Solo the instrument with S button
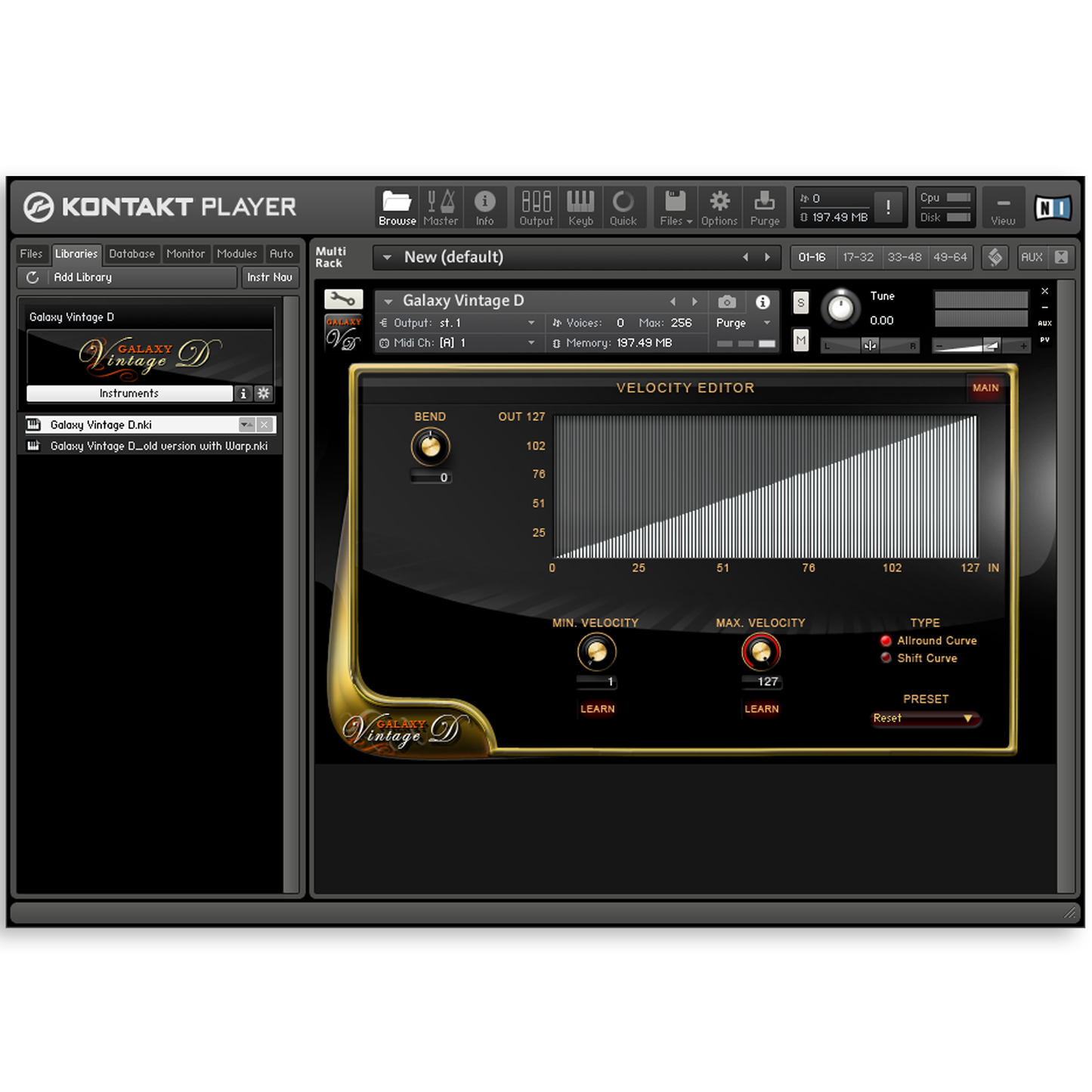This screenshot has height=1092, width=1092. (x=801, y=303)
